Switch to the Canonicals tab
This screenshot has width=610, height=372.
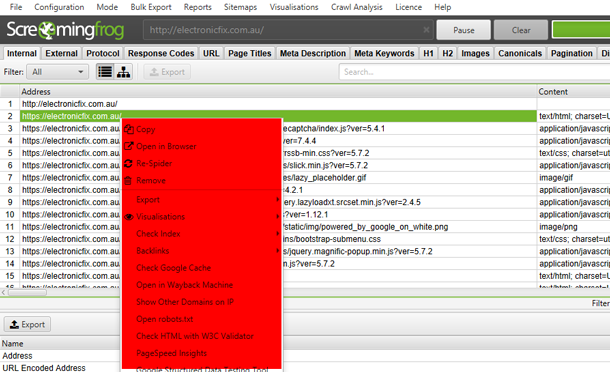point(520,53)
